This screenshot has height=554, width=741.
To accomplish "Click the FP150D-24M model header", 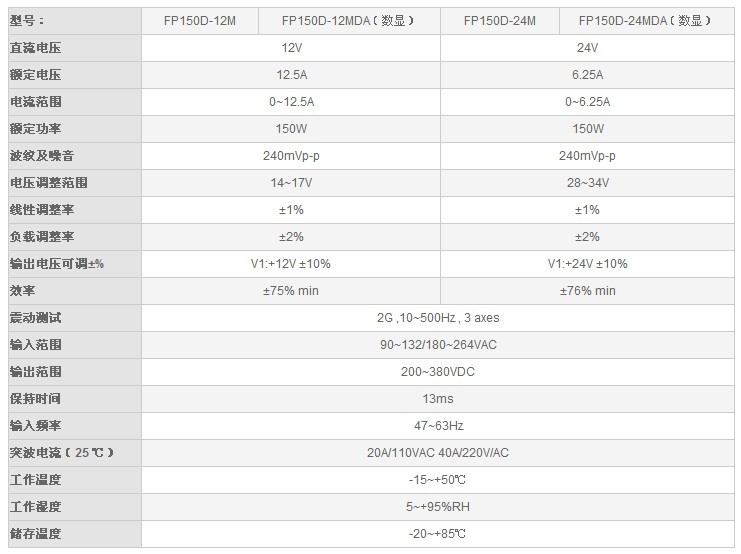I will (500, 21).
